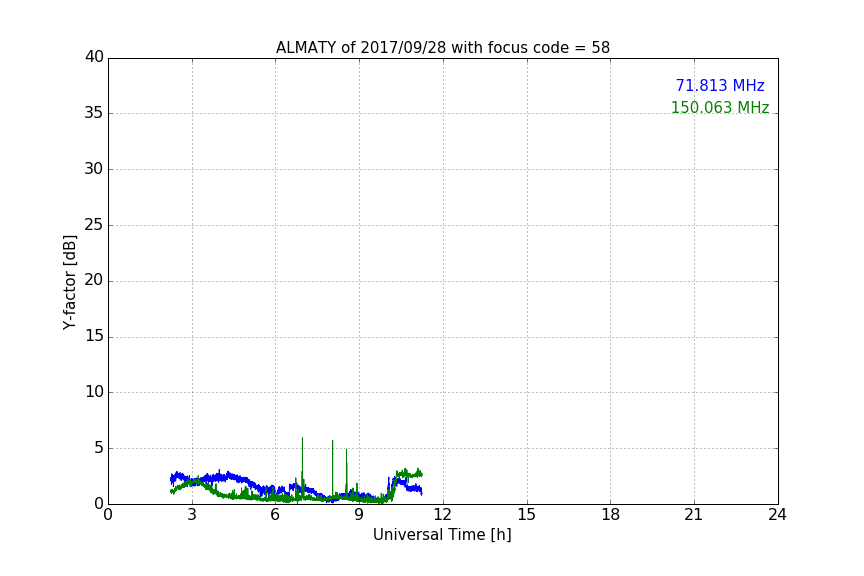This screenshot has height=576, width=864.
Task: Click the plot title 'ALMATY of 2017/09/28 with focus code = 58'
Action: [442, 47]
